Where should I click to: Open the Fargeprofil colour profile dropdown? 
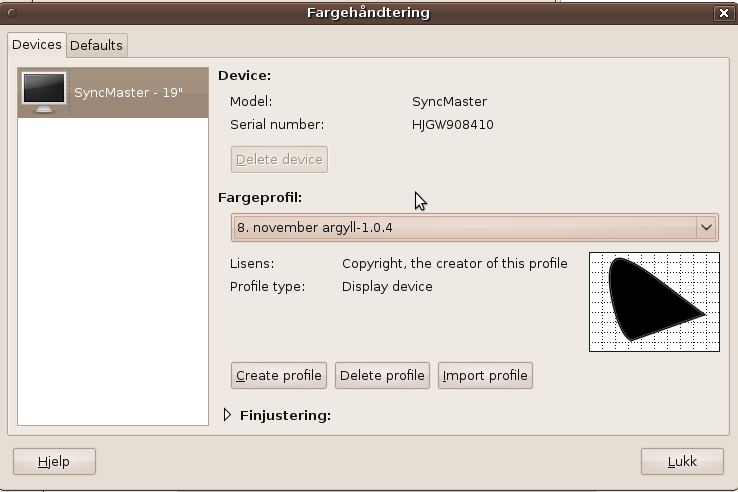pyautogui.click(x=474, y=227)
